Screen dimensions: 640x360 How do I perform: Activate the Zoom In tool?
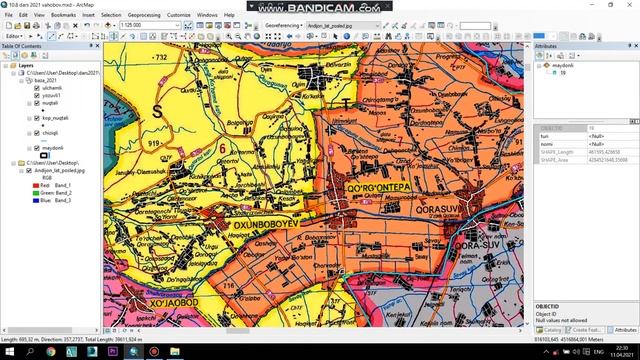point(229,36)
